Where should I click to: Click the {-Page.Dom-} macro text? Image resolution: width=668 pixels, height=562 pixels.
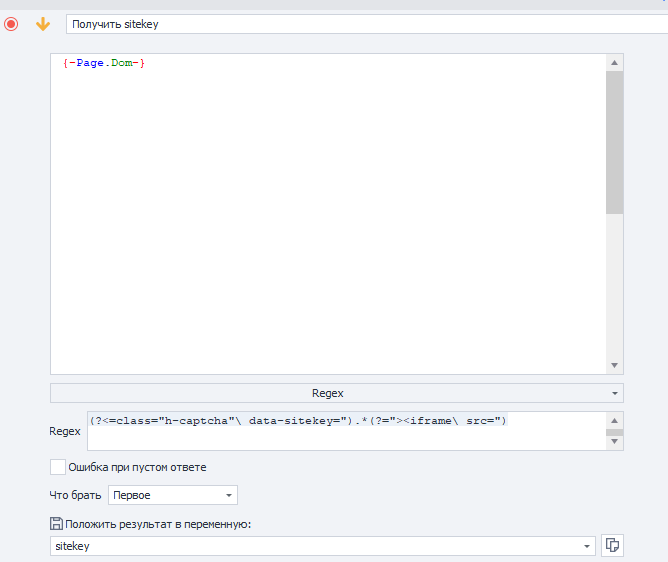104,63
